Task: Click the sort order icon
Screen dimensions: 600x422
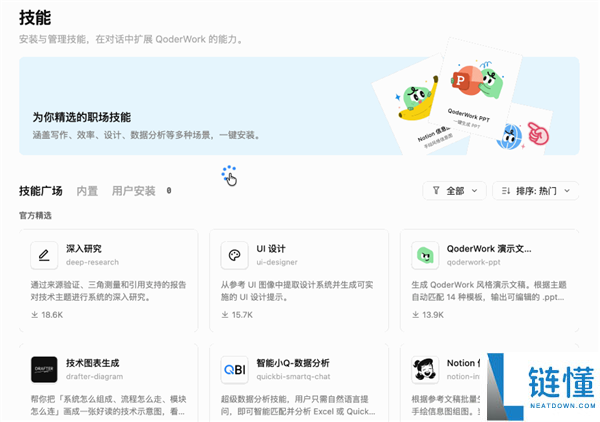Action: 506,191
